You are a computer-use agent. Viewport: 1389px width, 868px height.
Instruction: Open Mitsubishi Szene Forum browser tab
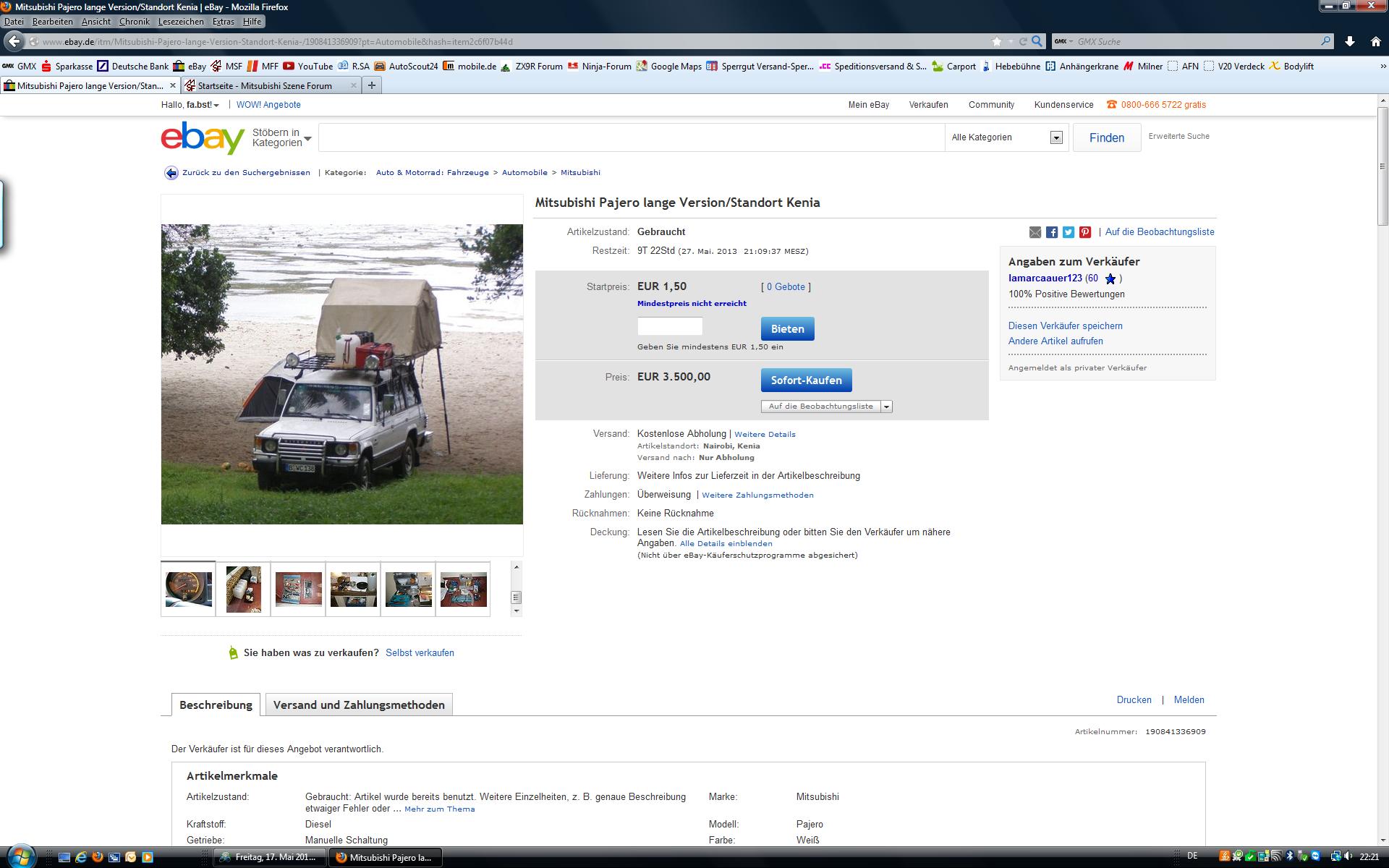pyautogui.click(x=265, y=85)
